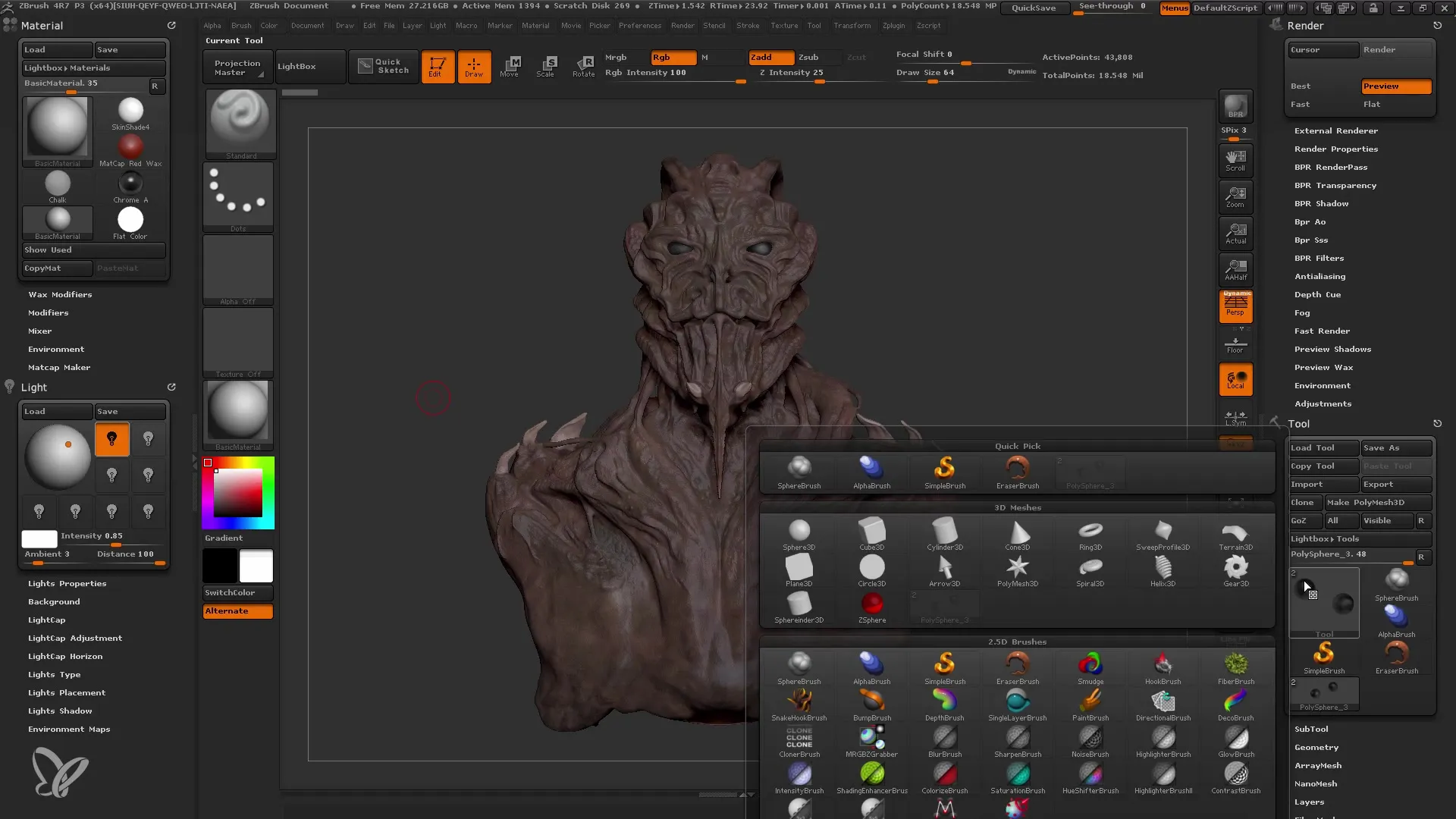
Task: Expand the Geometry subpanel in Tool
Action: [1316, 747]
